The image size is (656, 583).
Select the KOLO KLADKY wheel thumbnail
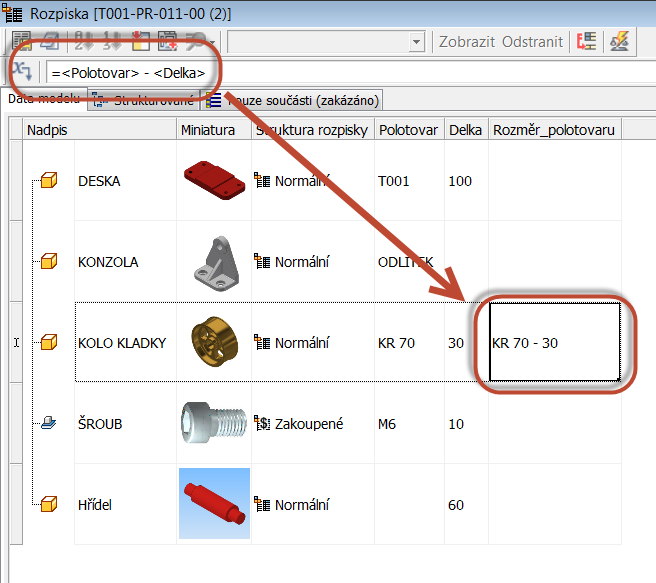click(213, 342)
